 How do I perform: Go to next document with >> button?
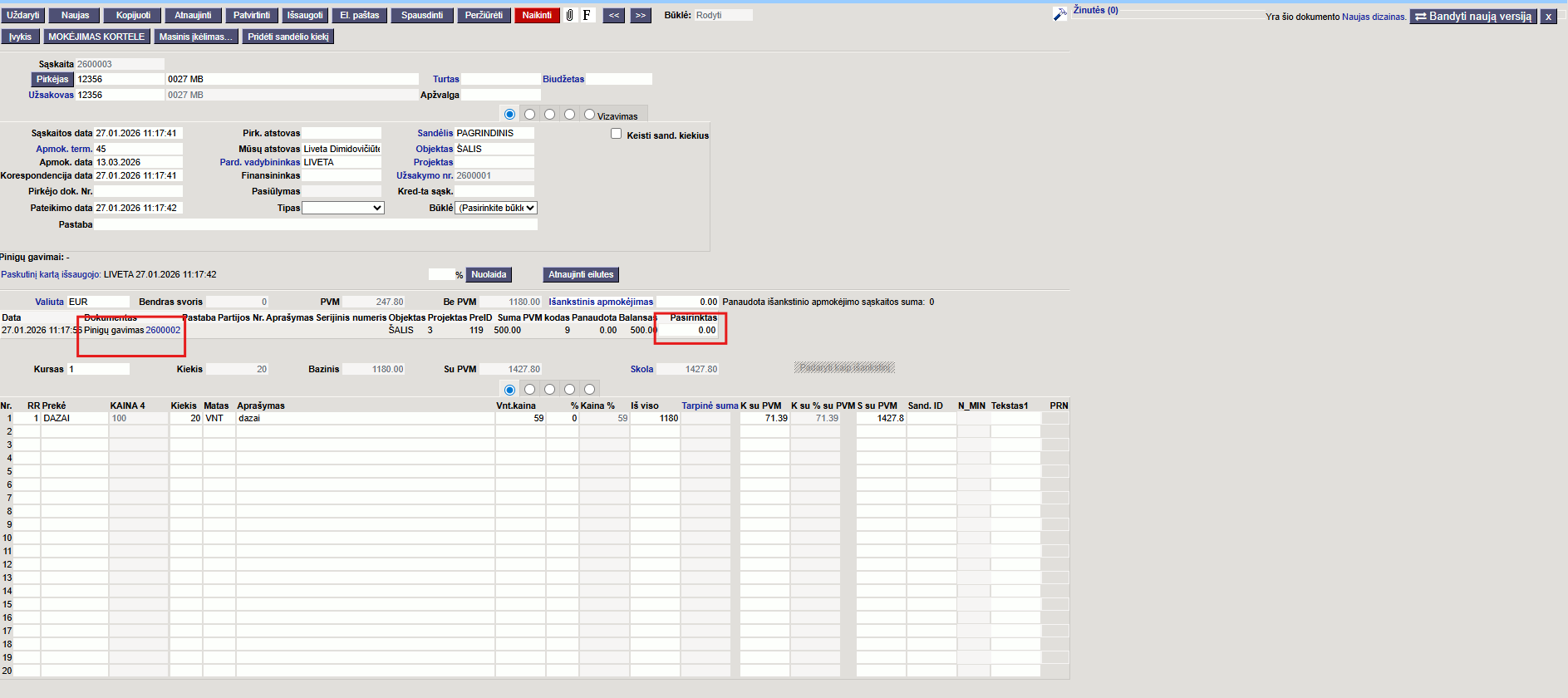click(640, 15)
